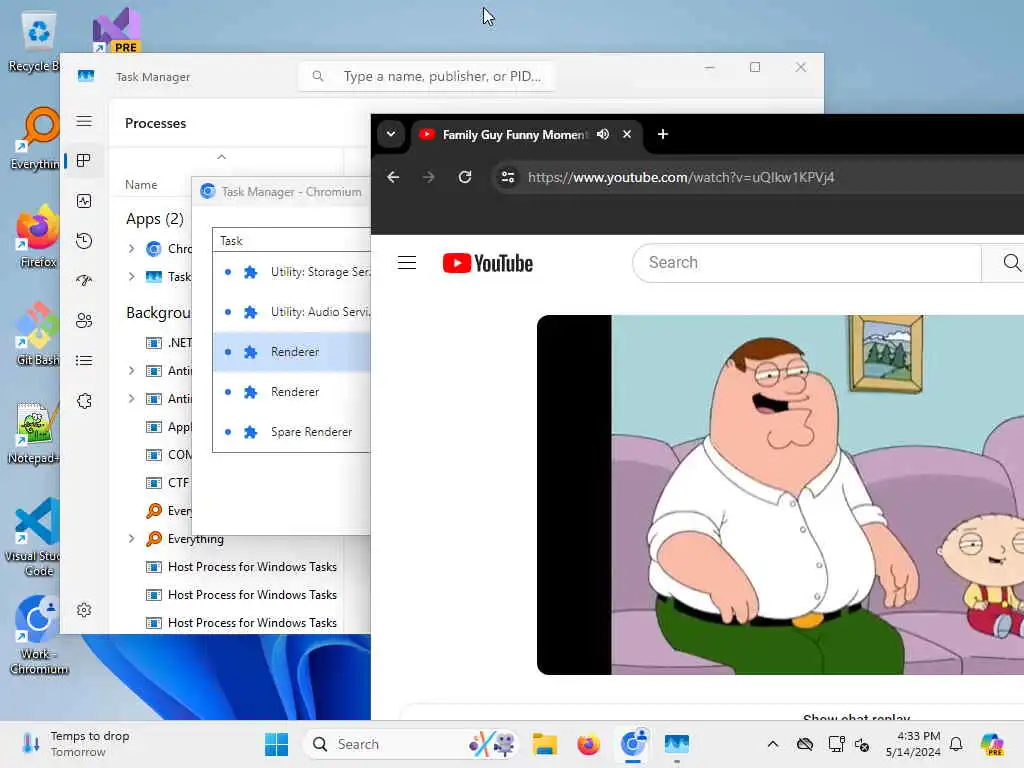Open Services icon in Task Manager sidebar
Viewport: 1024px width, 768px height.
(84, 401)
